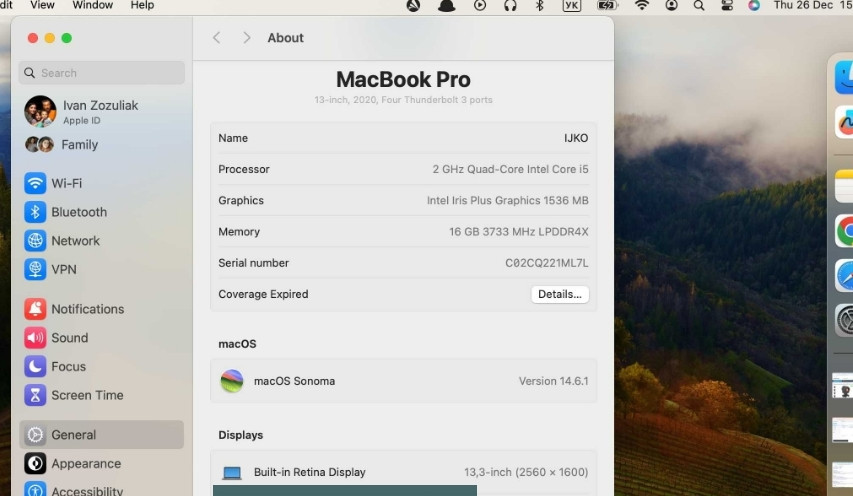This screenshot has height=496, width=853.
Task: Click the macOS Sonoma icon
Action: tap(232, 381)
